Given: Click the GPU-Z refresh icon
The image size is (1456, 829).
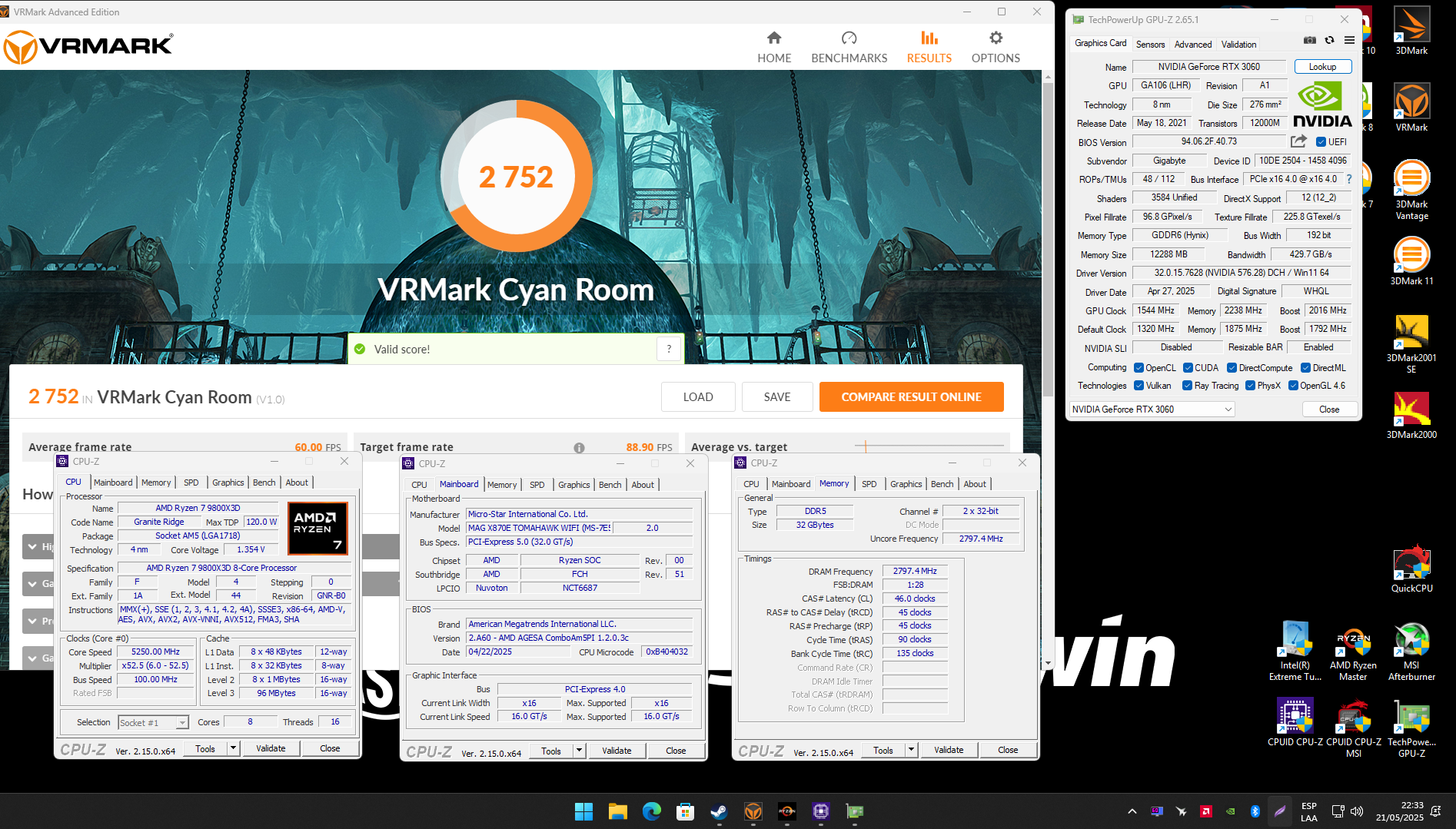Looking at the screenshot, I should 1329,40.
